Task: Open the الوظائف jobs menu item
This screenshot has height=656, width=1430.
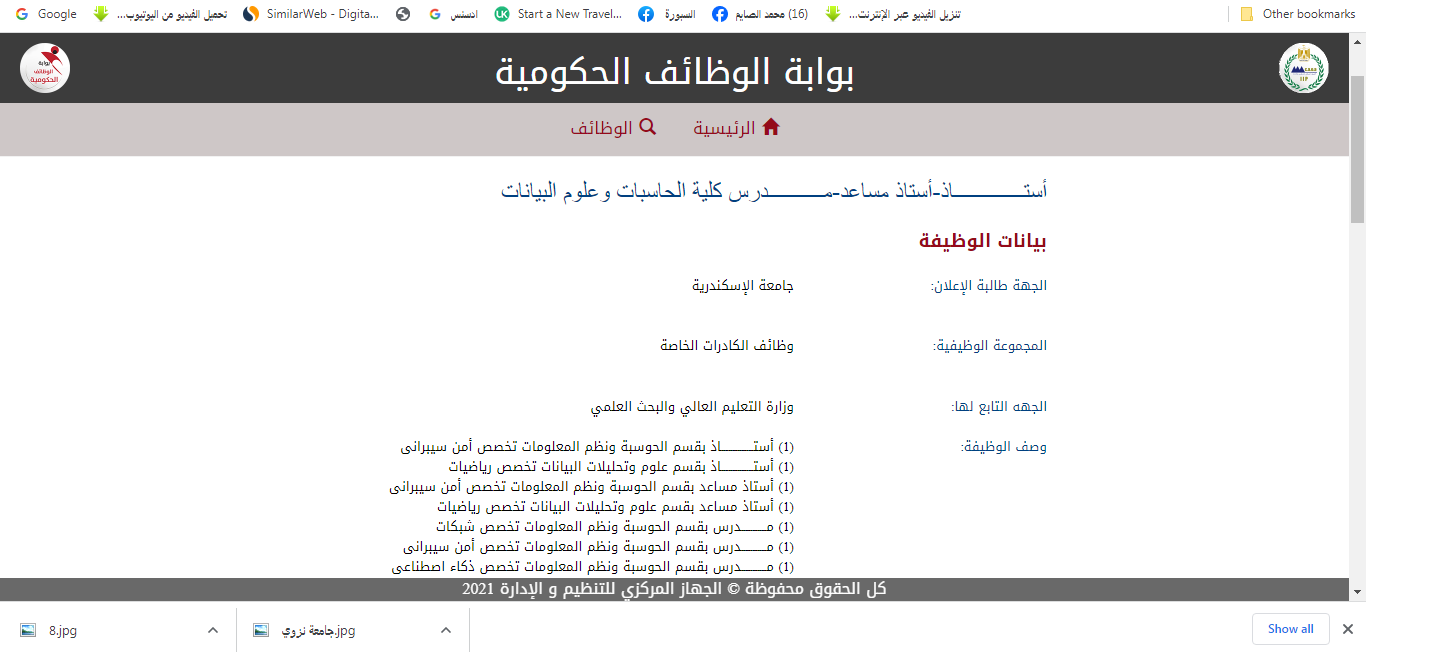Action: point(601,129)
